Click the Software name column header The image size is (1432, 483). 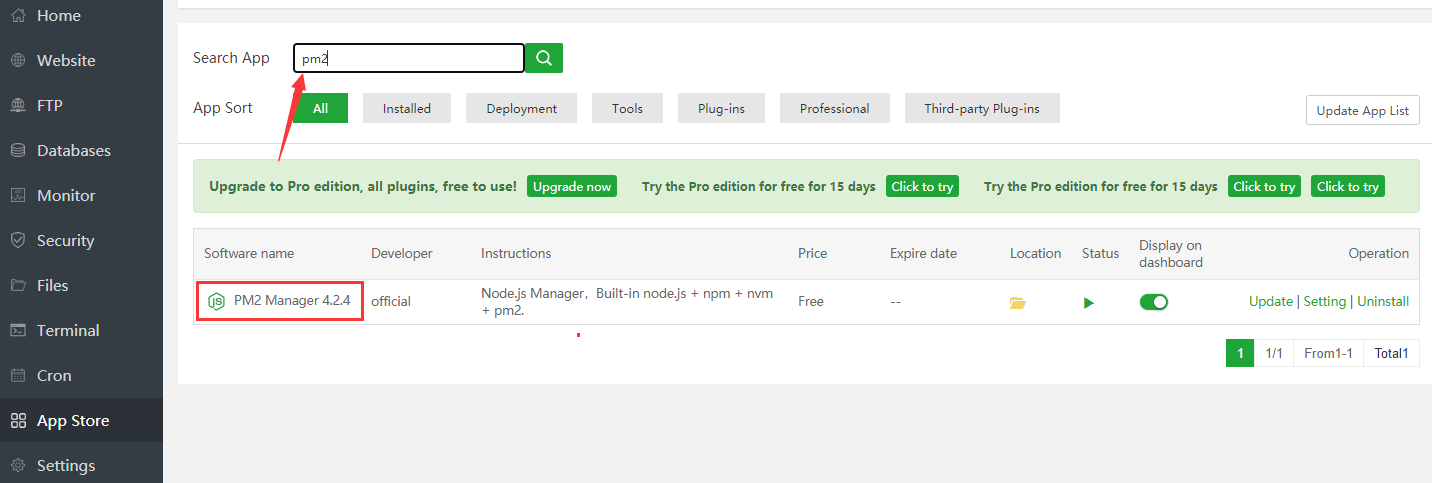pos(249,253)
